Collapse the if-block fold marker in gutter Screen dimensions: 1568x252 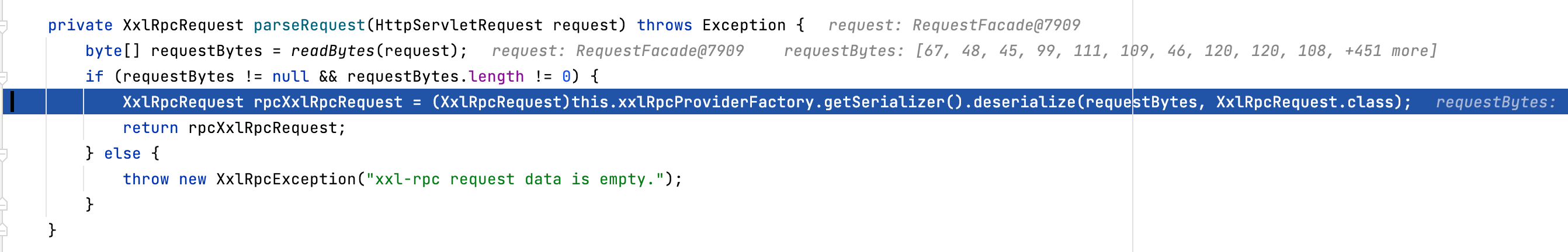point(4,77)
